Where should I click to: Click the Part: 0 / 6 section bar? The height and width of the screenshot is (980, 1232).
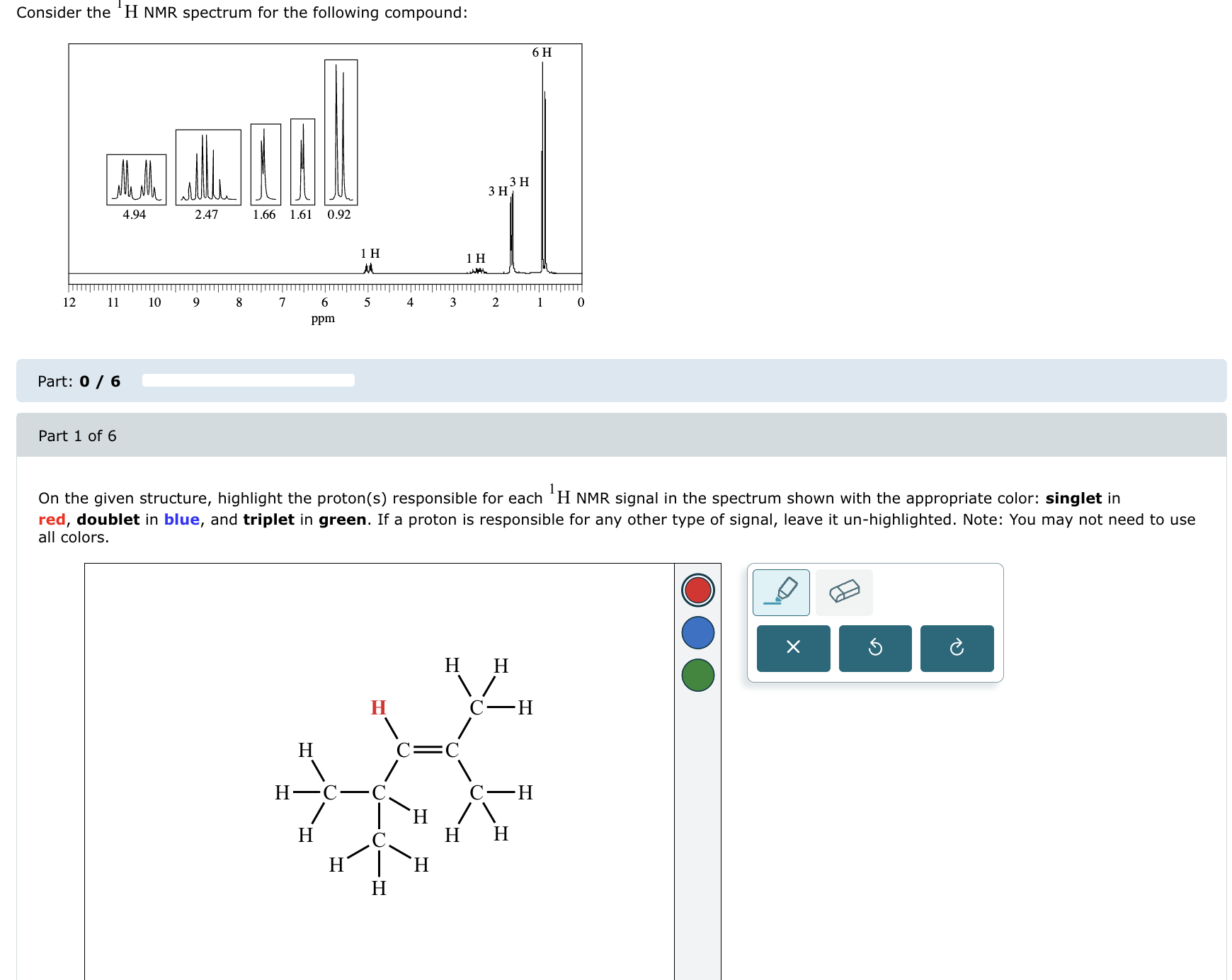[x=78, y=381]
